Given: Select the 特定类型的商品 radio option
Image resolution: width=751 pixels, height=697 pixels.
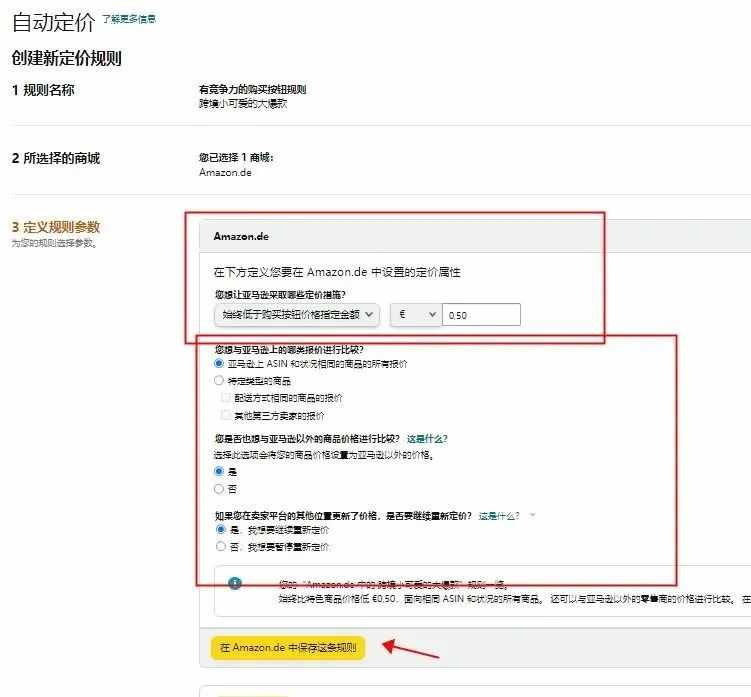Looking at the screenshot, I should point(219,380).
